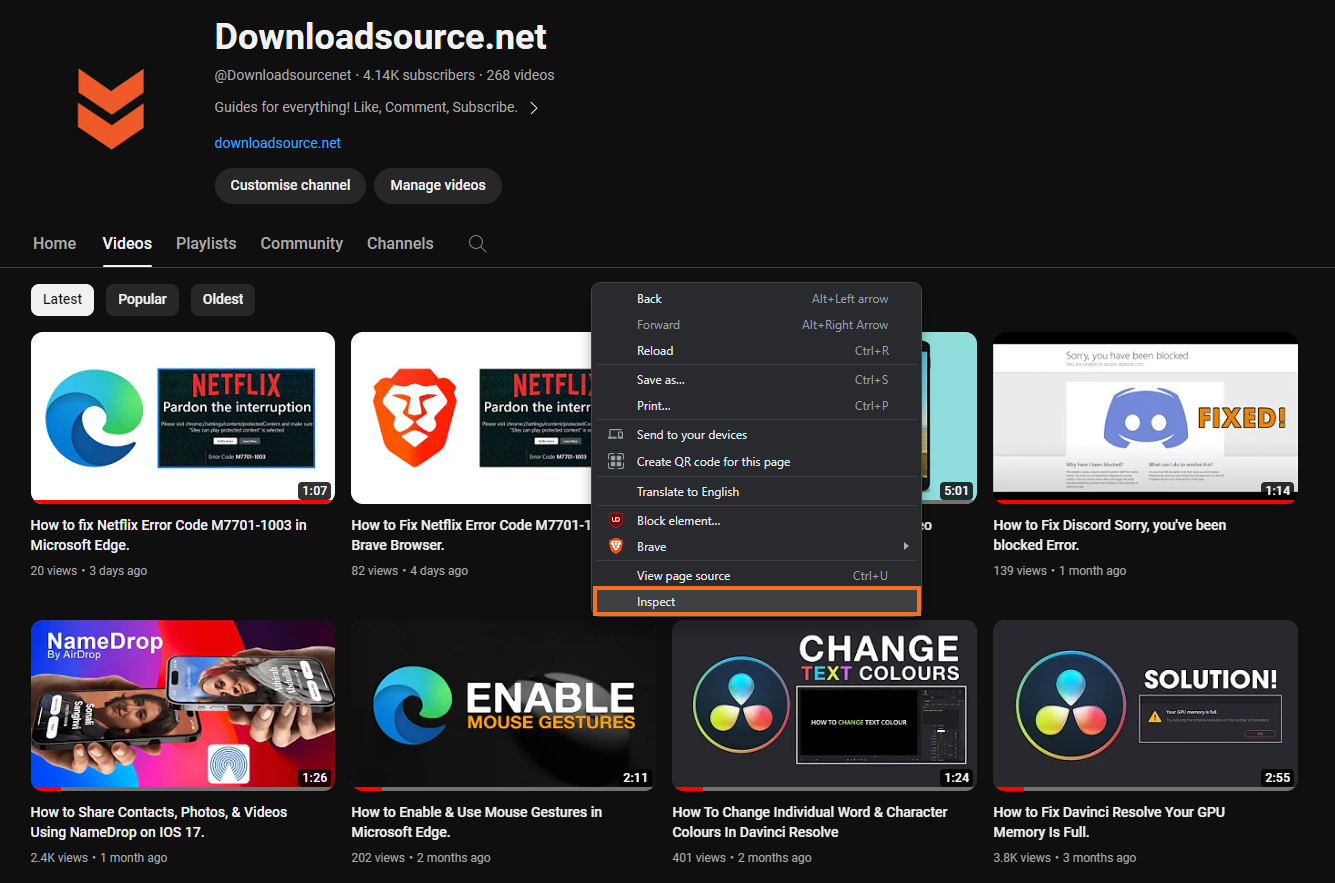Open the Change Text Colours video thumbnail
The width and height of the screenshot is (1335, 883).
click(x=824, y=705)
